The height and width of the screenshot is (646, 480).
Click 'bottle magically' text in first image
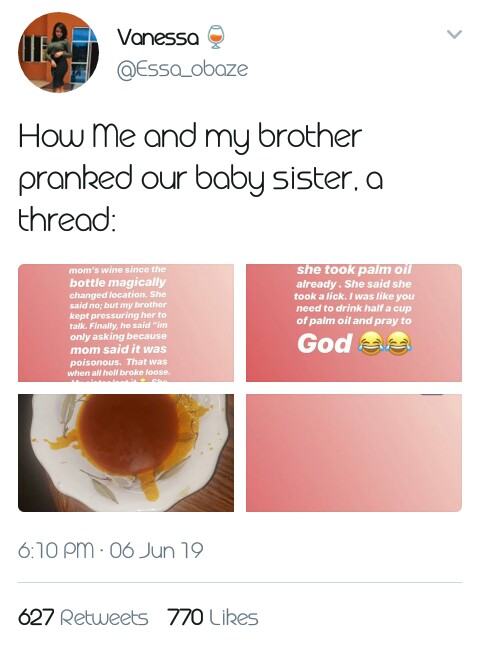click(x=117, y=283)
